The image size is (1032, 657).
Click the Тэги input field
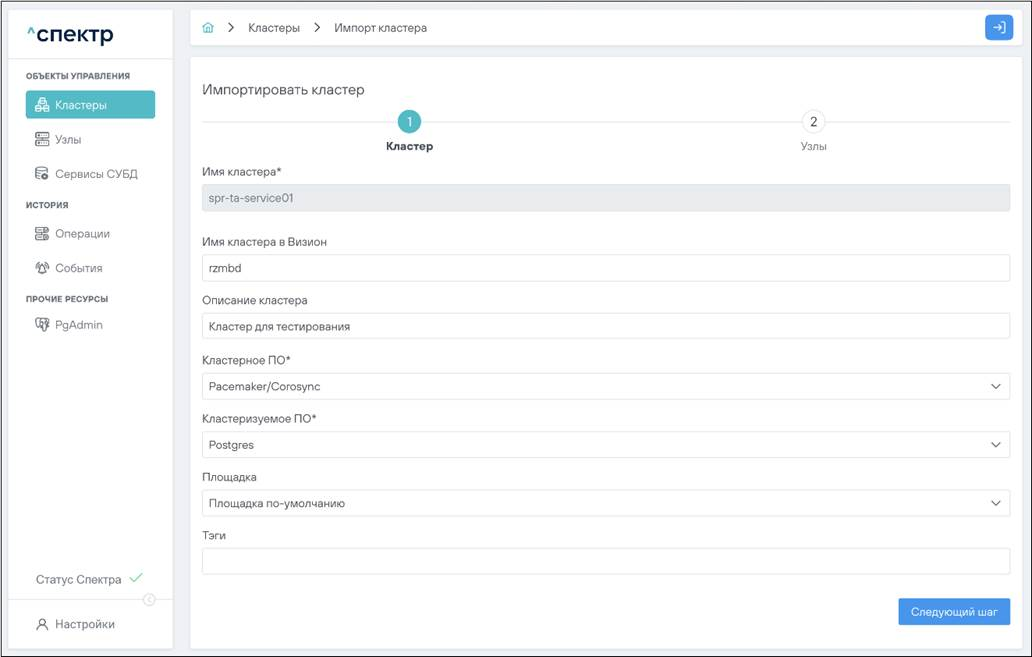(x=605, y=561)
